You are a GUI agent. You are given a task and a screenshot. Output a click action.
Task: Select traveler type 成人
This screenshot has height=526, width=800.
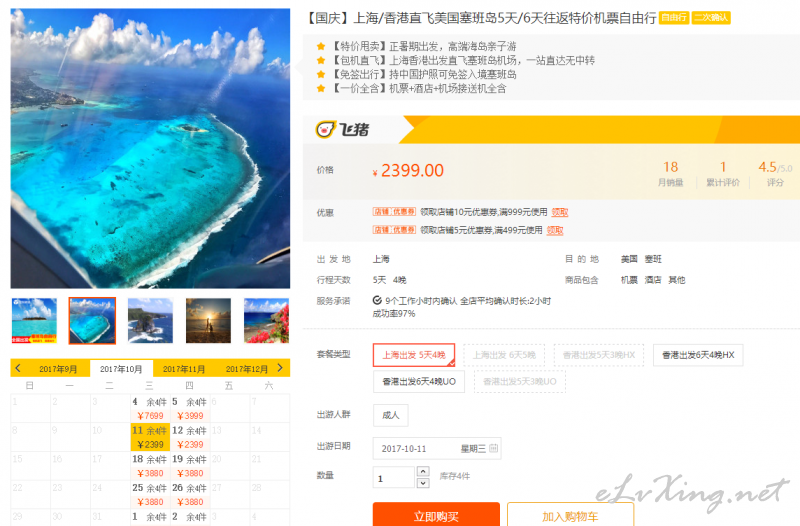pos(391,415)
